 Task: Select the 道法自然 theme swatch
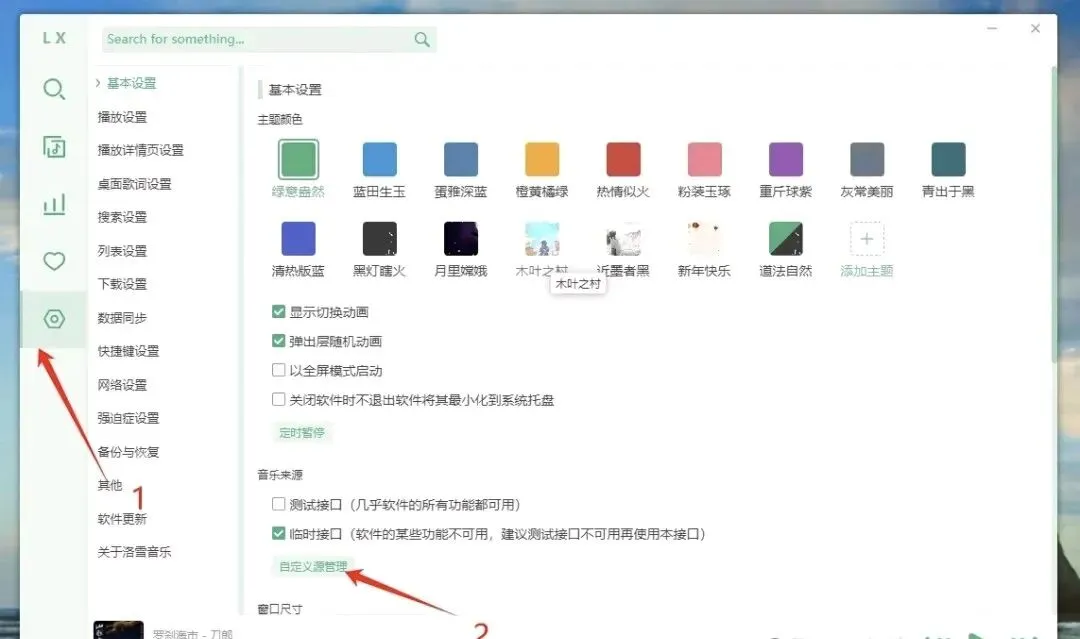pos(786,238)
